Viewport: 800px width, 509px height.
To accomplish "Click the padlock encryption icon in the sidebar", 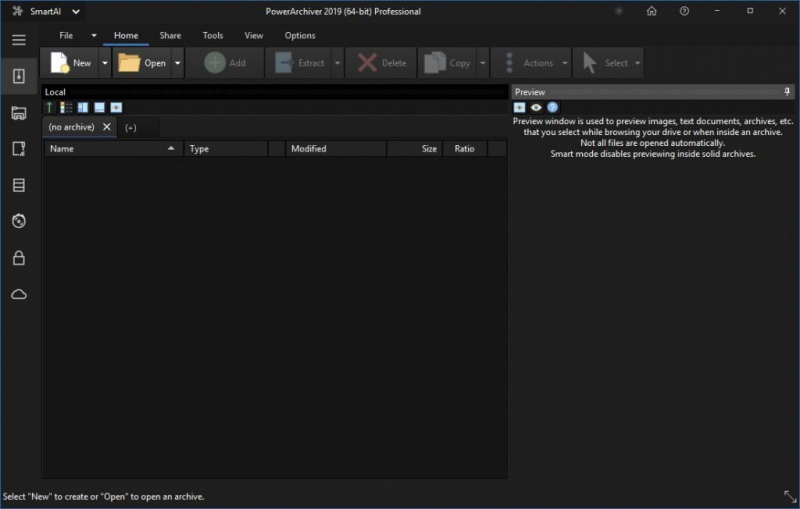I will coord(18,258).
